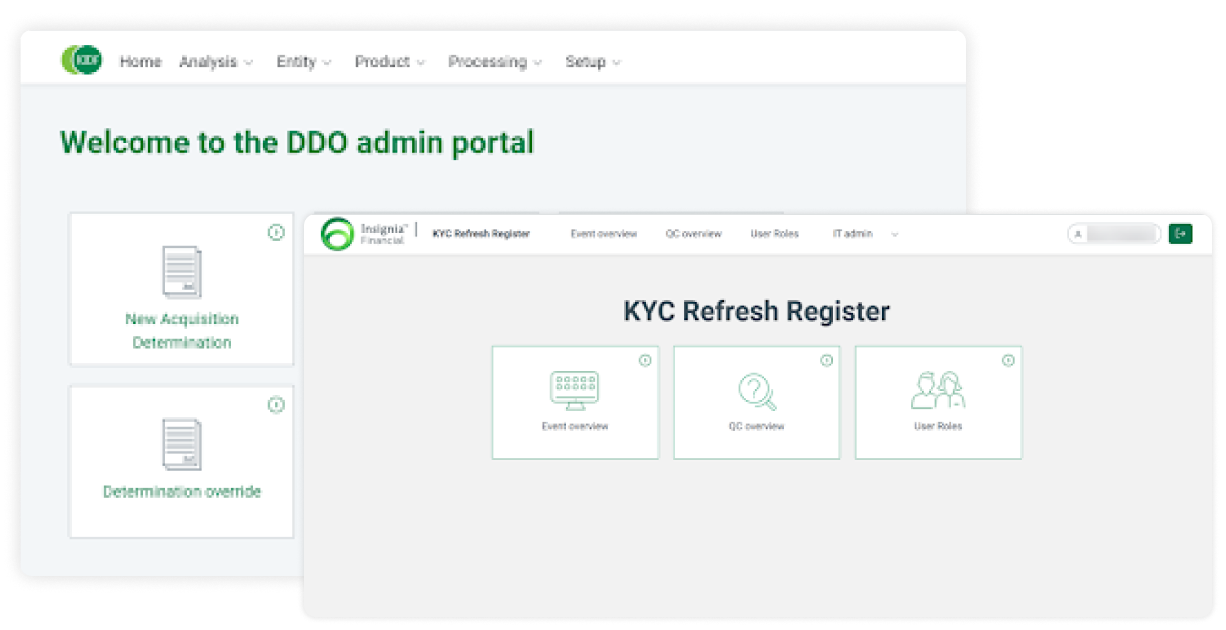Screen dimensions: 1226x630
Task: Open the Setup dropdown menu
Action: [x=593, y=62]
